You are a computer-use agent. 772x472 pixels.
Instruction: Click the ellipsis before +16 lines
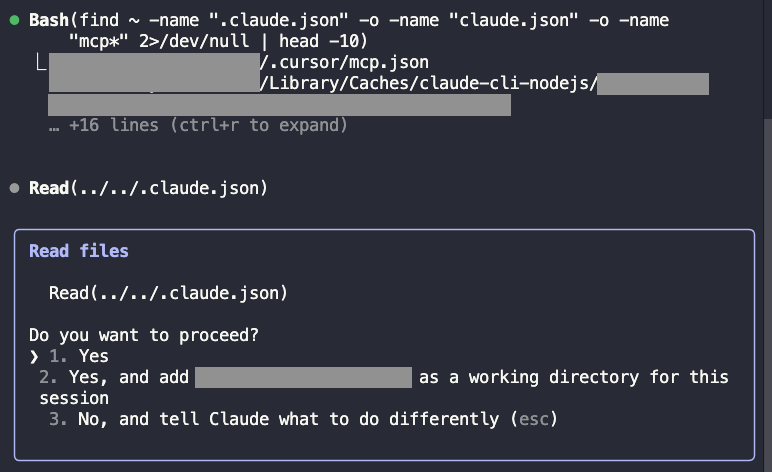tap(54, 127)
